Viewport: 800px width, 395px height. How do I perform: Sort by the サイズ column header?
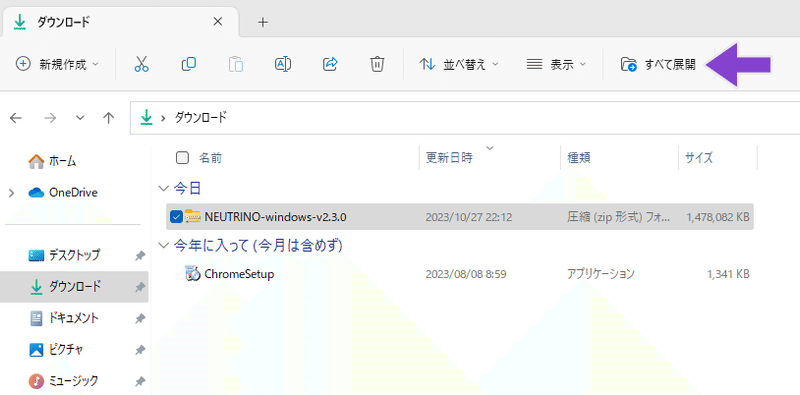(698, 158)
